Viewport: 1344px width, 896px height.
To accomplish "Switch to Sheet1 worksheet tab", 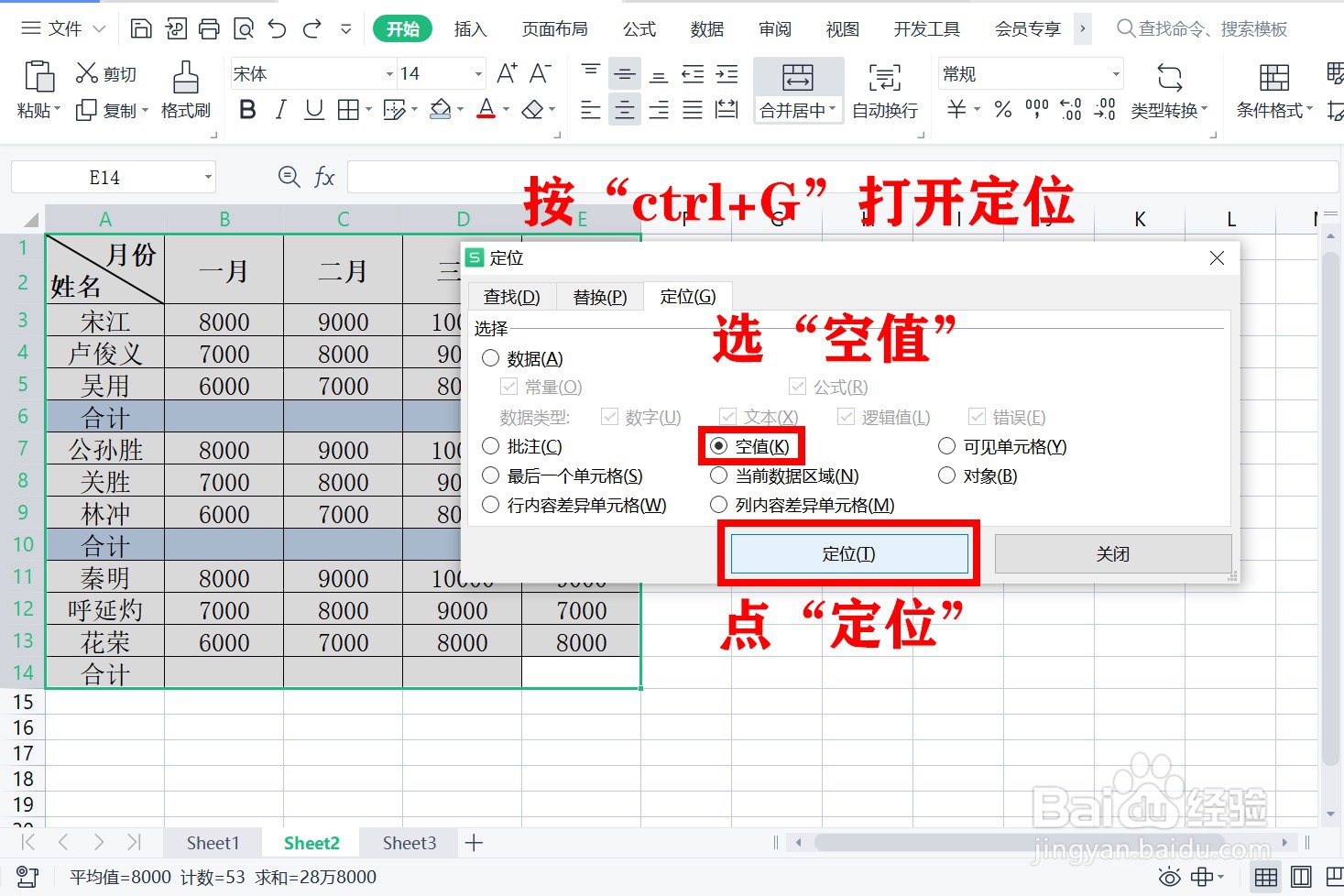I will pos(213,843).
